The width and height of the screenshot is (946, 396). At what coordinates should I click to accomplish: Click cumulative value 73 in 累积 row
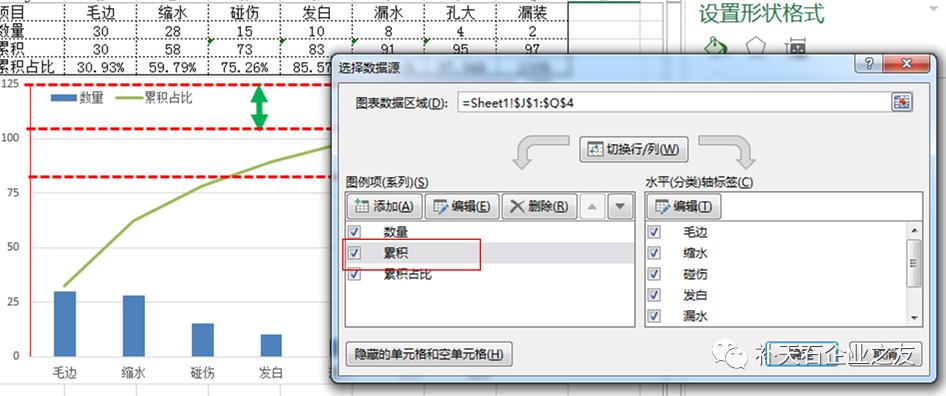pyautogui.click(x=244, y=49)
